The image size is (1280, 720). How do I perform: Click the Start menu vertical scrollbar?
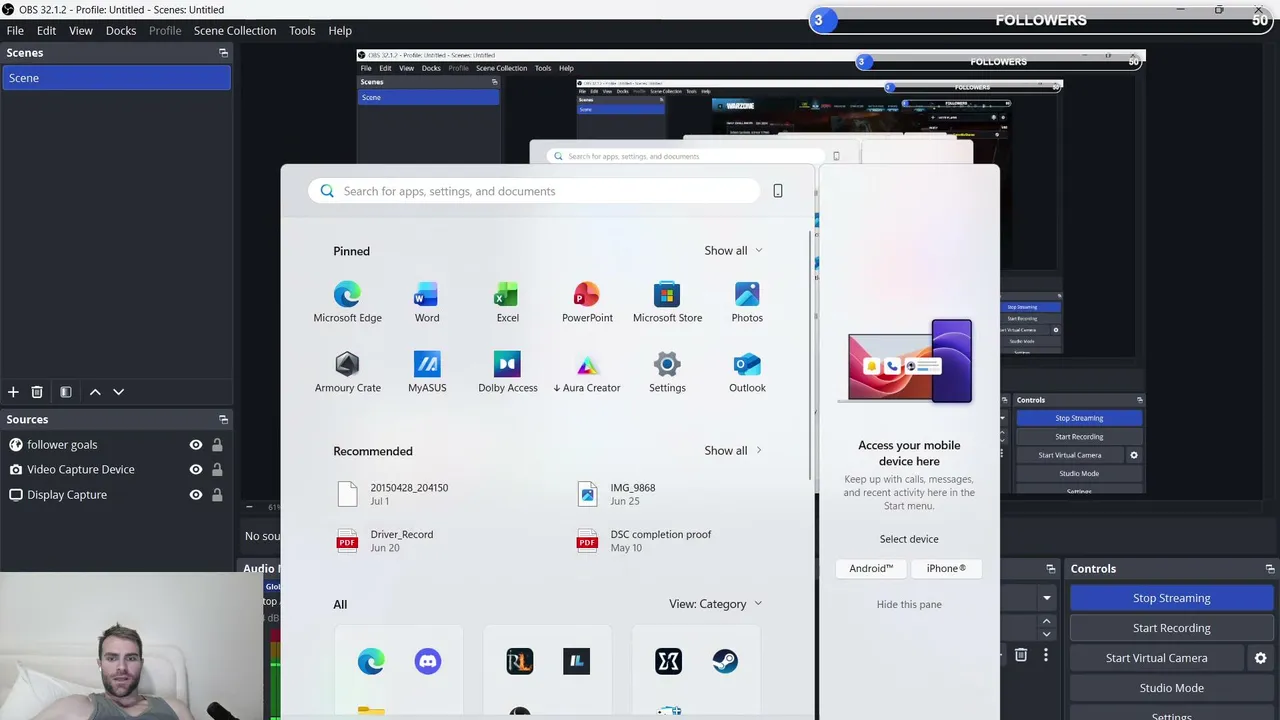pyautogui.click(x=811, y=355)
